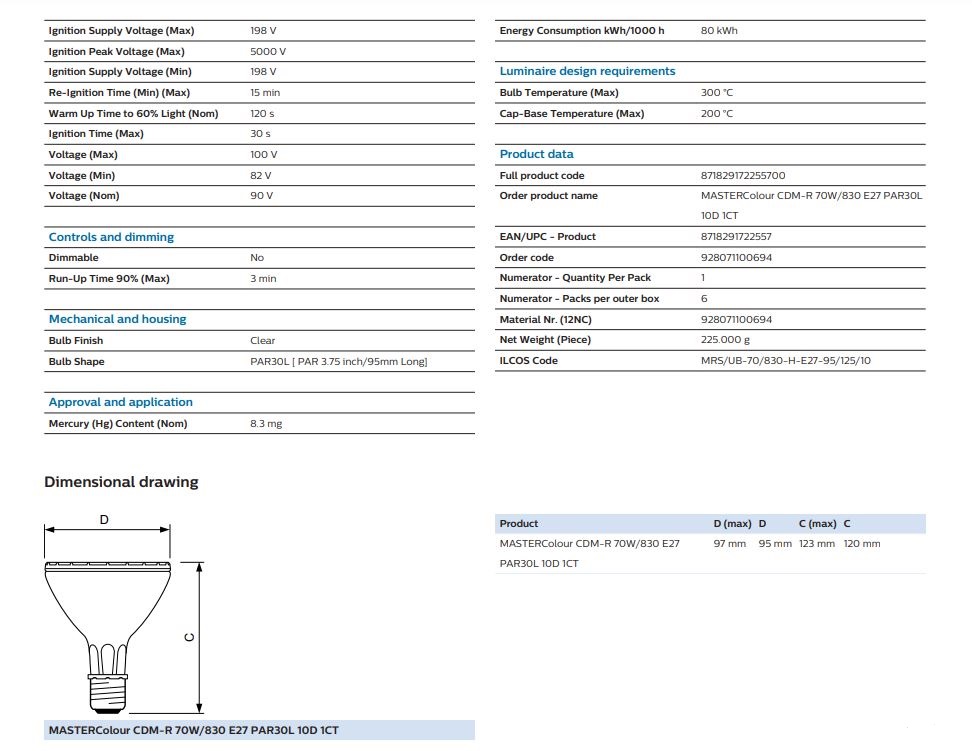972x751 pixels.
Task: Select the full product code 871829172255700
Action: pos(743,176)
